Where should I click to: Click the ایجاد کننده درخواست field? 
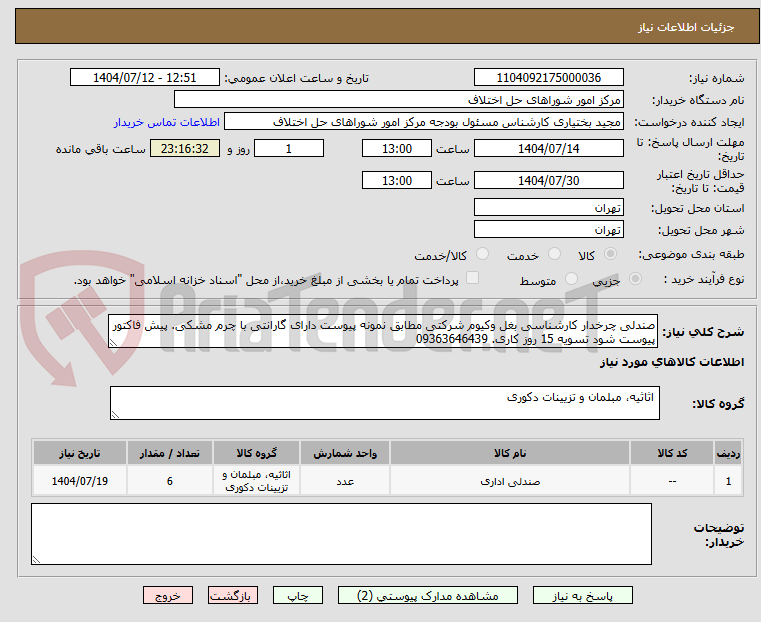pos(423,122)
